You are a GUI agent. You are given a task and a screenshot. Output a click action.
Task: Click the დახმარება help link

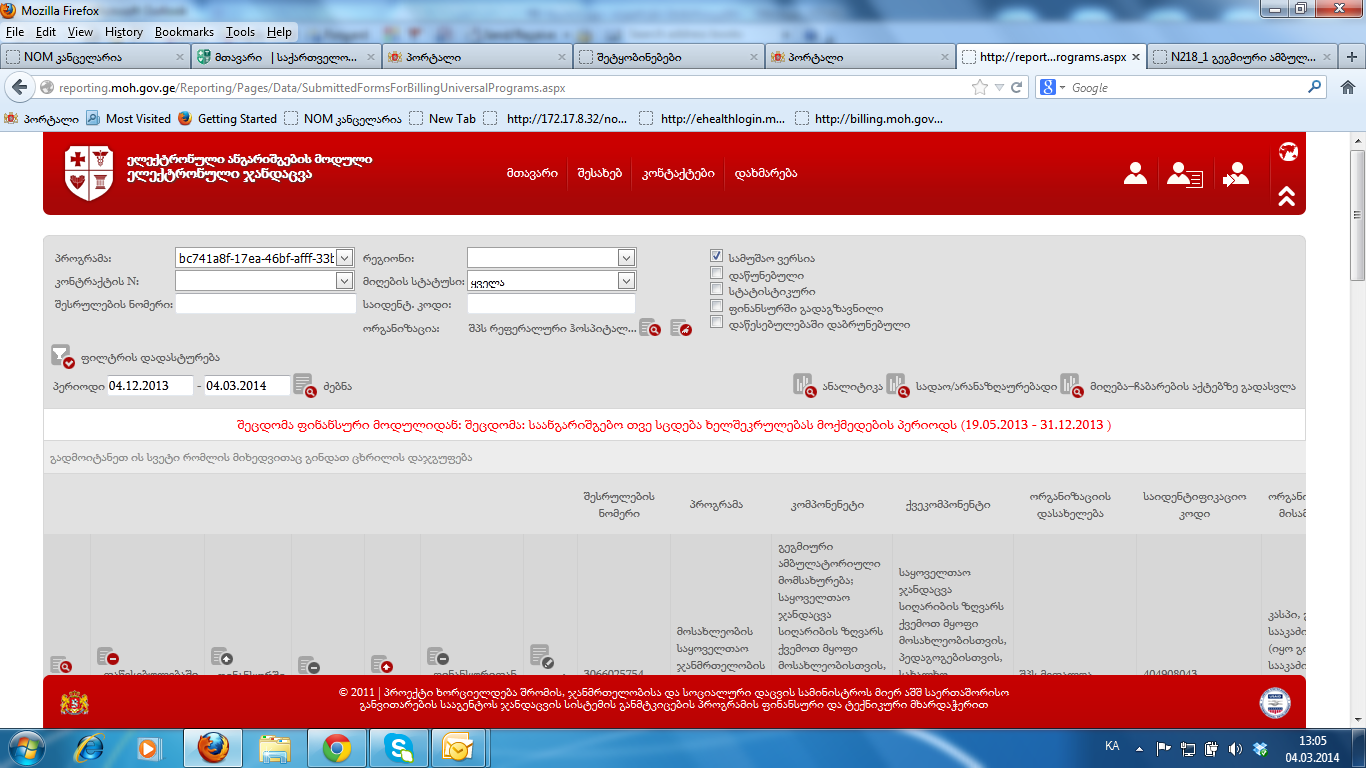click(x=765, y=173)
